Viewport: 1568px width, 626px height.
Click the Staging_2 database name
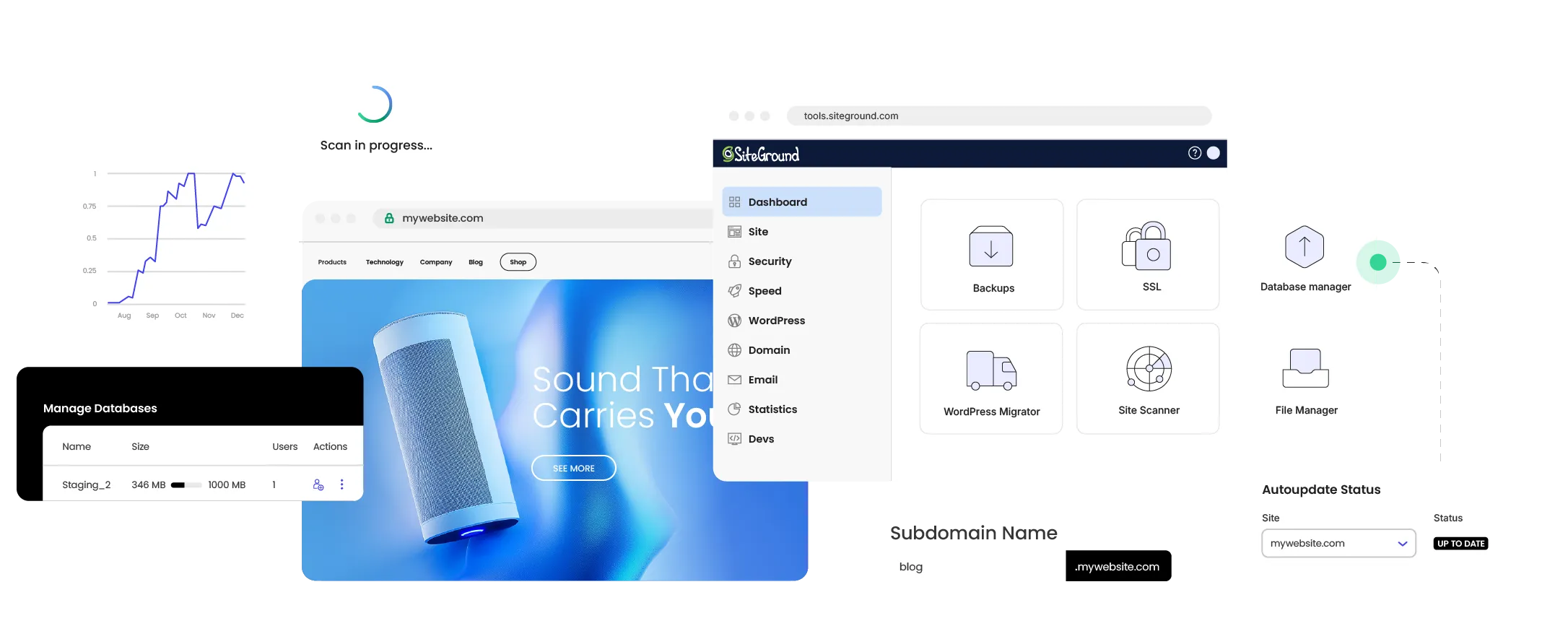pyautogui.click(x=87, y=485)
